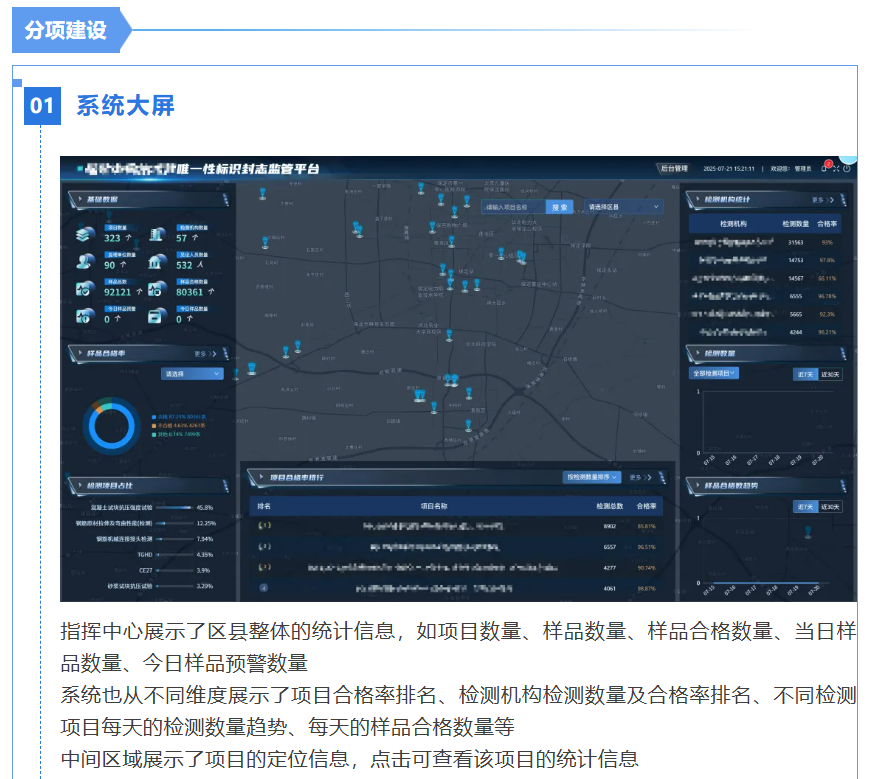Select 近7天 in the 检测数量 panel
The width and height of the screenshot is (872, 779).
pos(804,374)
